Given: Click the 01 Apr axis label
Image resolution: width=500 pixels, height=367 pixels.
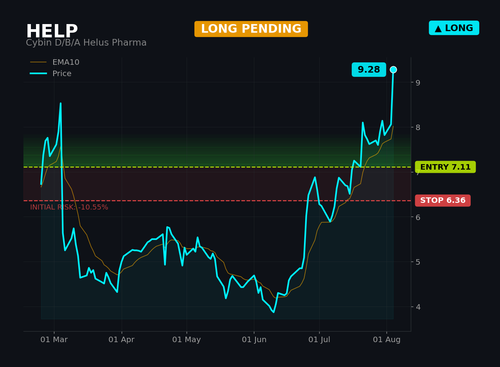Looking at the screenshot, I should point(121,340).
